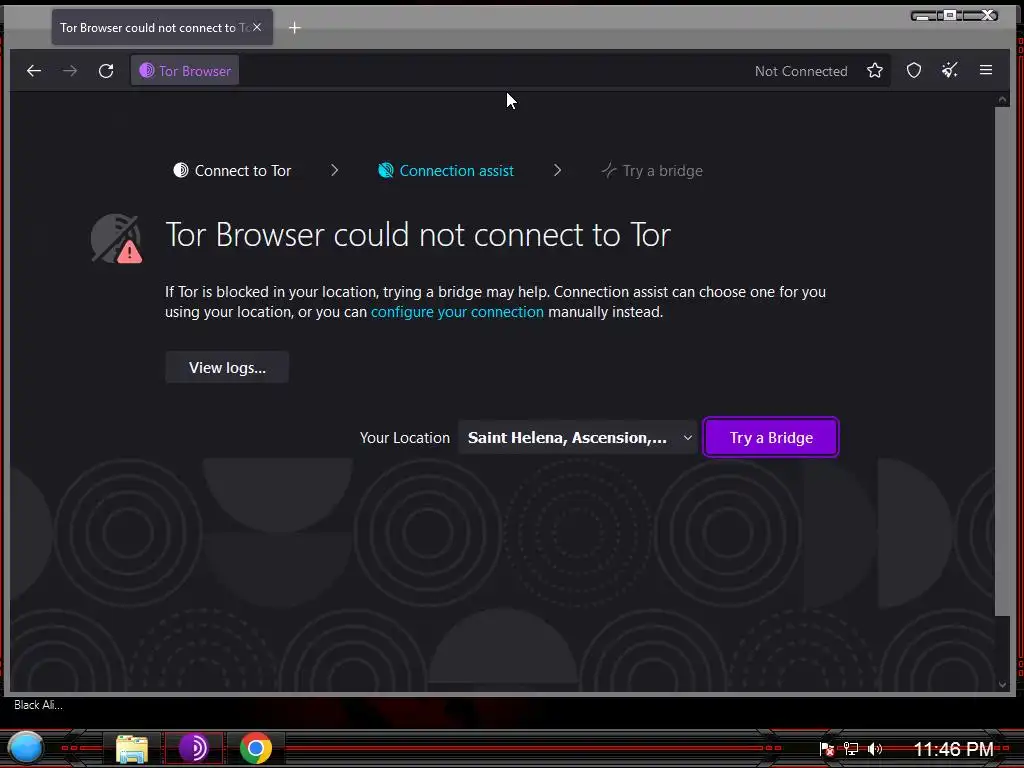Click the volume speaker tray icon
Viewport: 1024px width, 768px height.
pyautogui.click(x=875, y=749)
